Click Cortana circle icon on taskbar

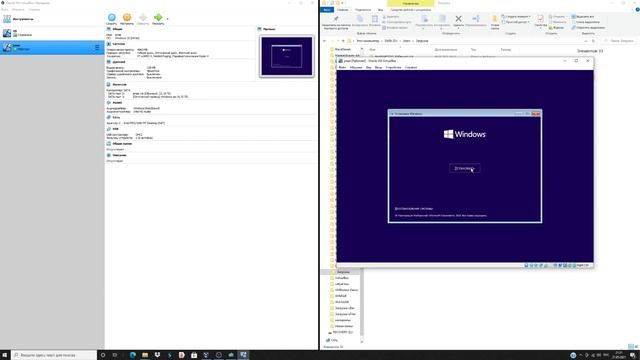(103, 355)
